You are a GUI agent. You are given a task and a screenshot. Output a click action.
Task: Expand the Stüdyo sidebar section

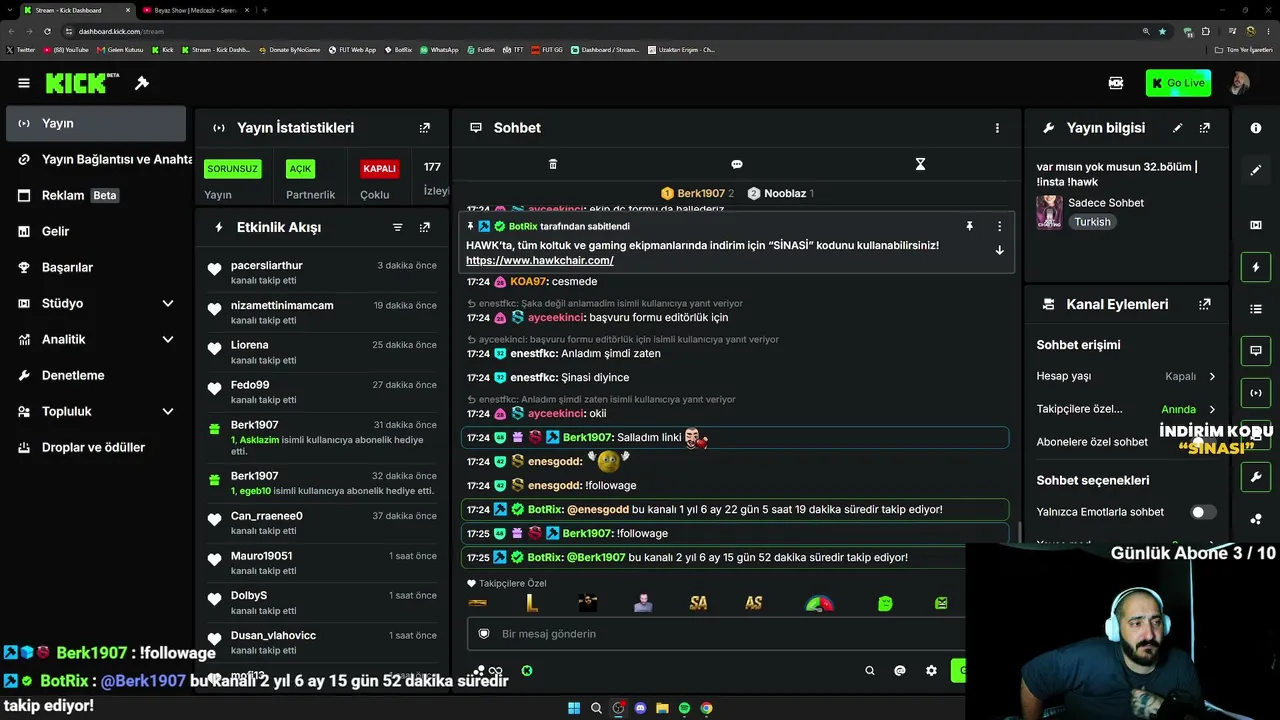168,304
